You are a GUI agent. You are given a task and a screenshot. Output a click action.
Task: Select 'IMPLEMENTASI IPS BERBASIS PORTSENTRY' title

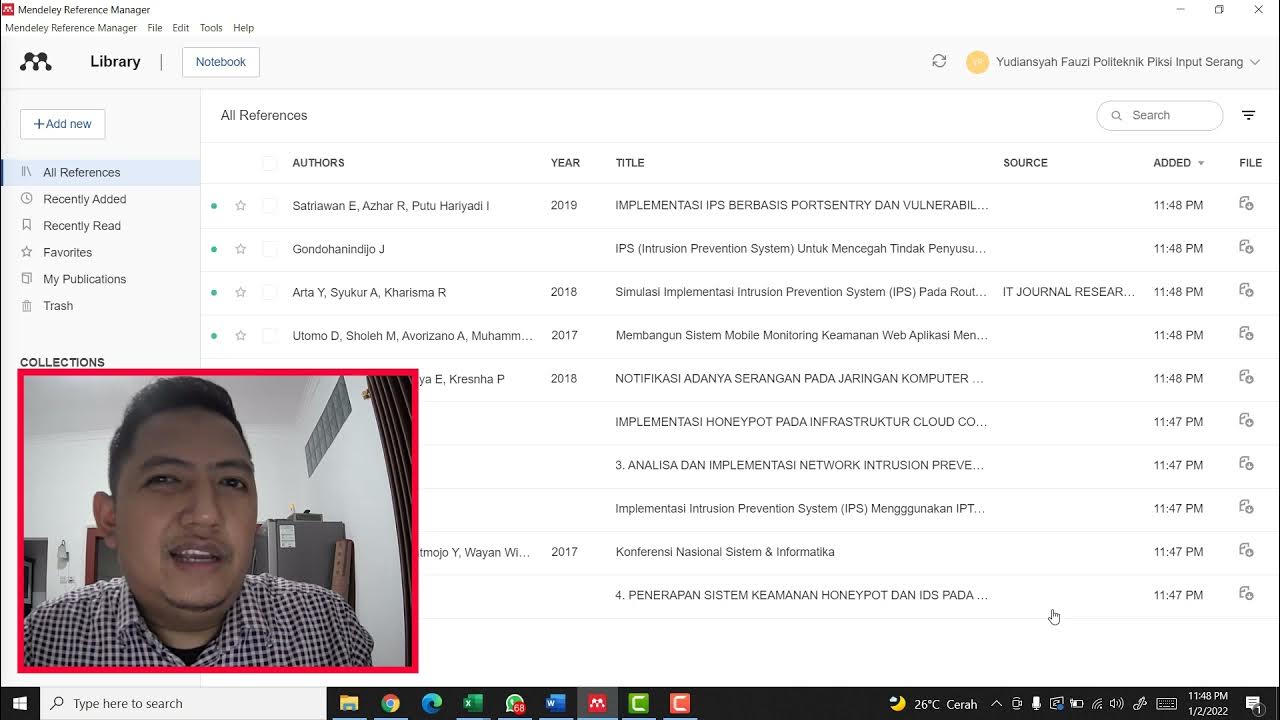click(x=801, y=205)
